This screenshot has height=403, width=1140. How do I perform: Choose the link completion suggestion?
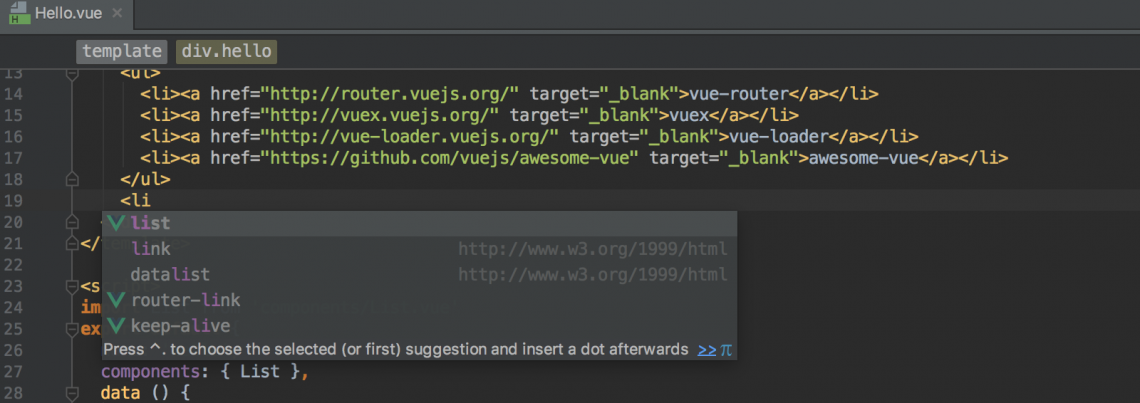coord(420,249)
